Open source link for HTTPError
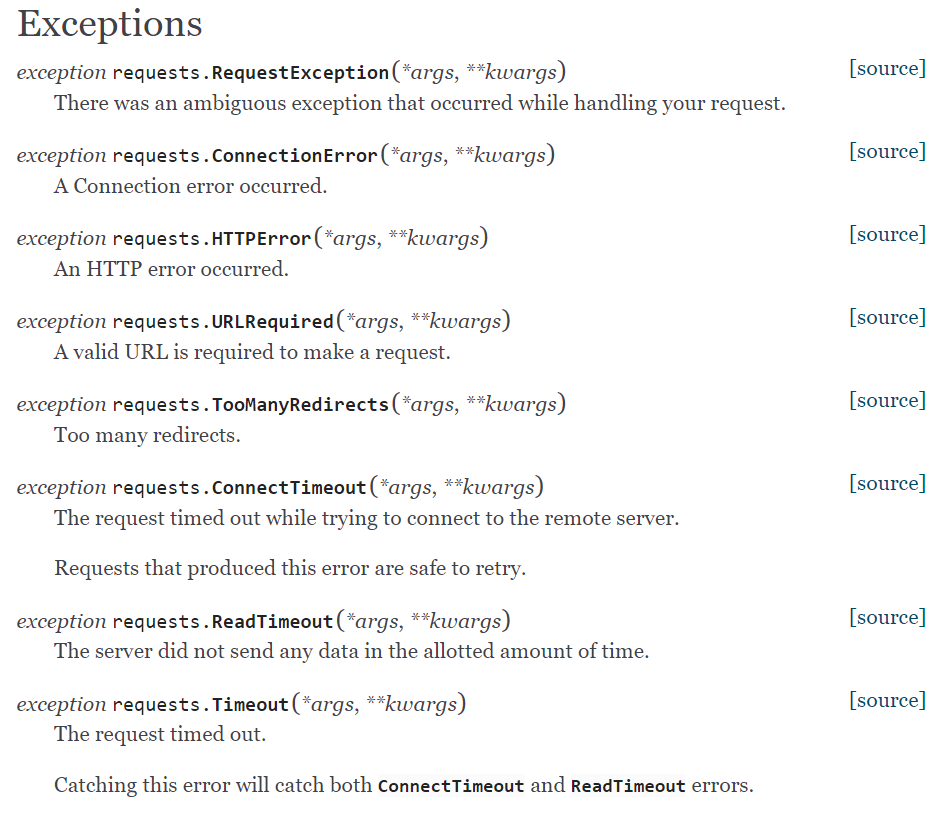This screenshot has width=934, height=825. (888, 235)
